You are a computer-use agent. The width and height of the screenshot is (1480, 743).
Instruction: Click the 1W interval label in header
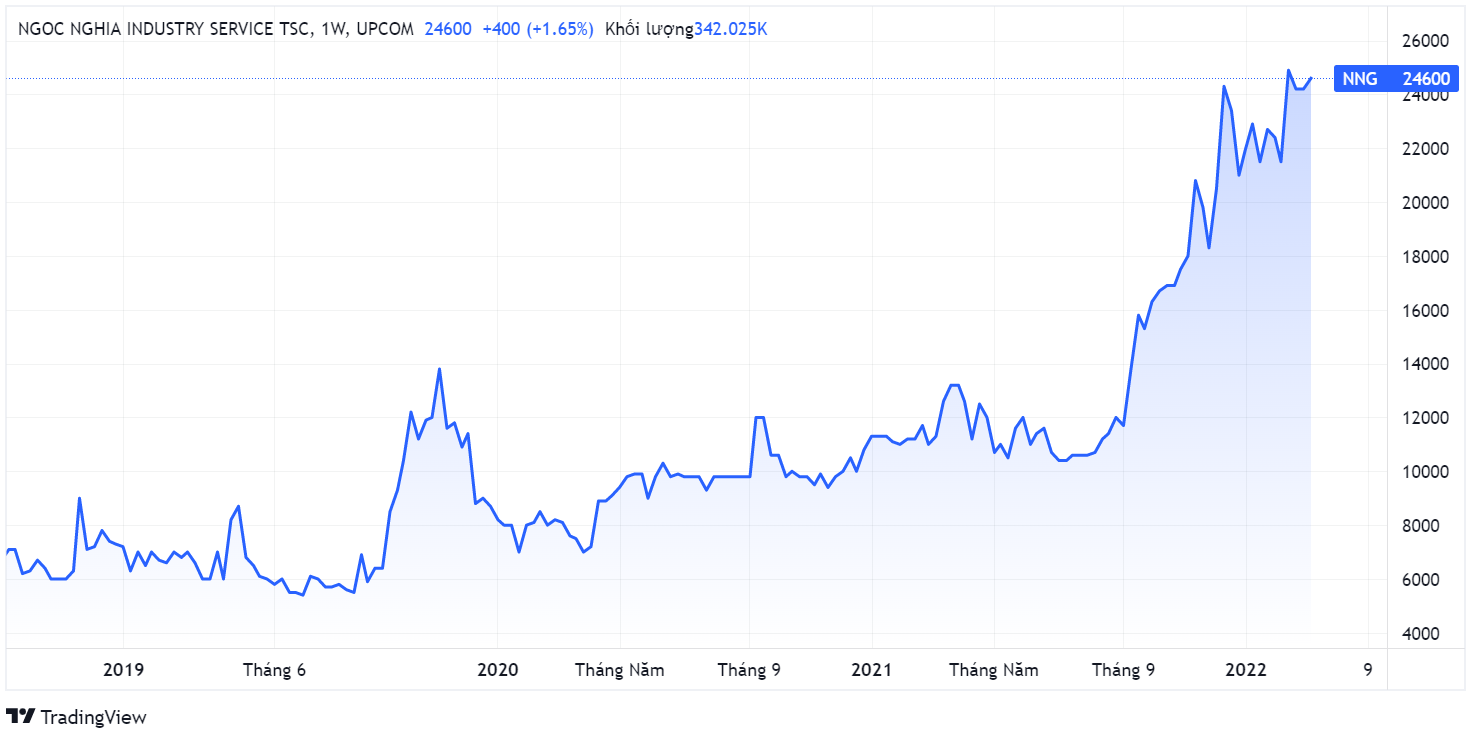click(332, 29)
